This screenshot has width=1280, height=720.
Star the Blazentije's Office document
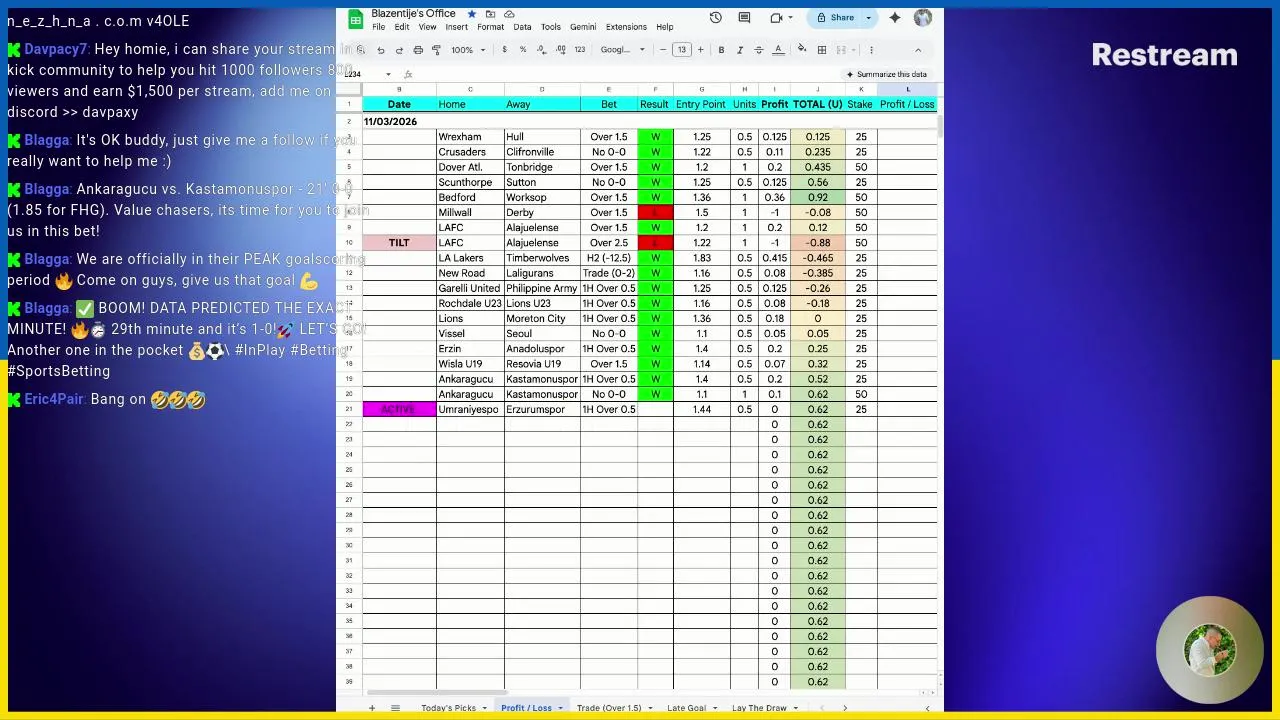pyautogui.click(x=471, y=14)
